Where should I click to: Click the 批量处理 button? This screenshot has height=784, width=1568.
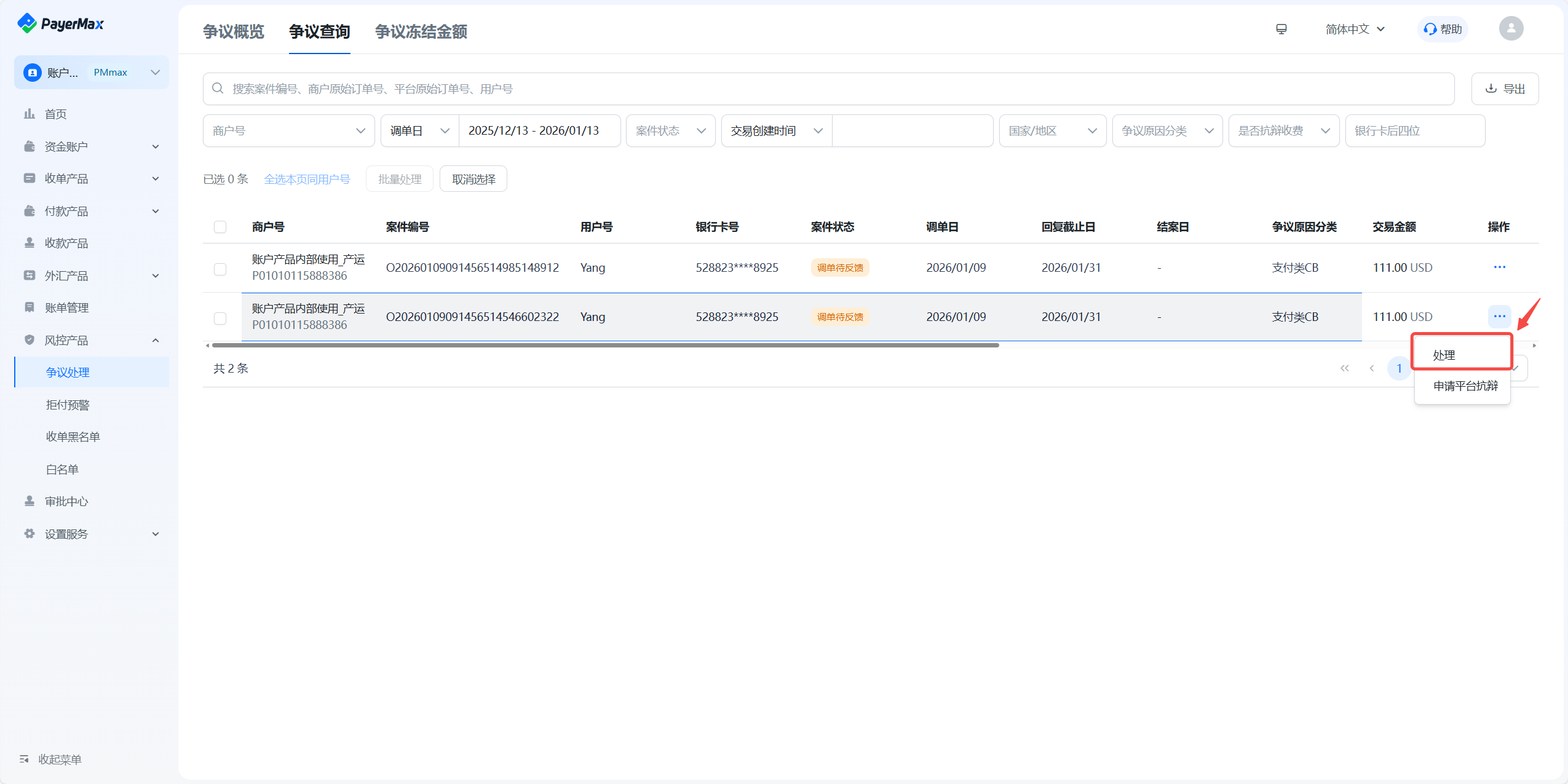[400, 179]
